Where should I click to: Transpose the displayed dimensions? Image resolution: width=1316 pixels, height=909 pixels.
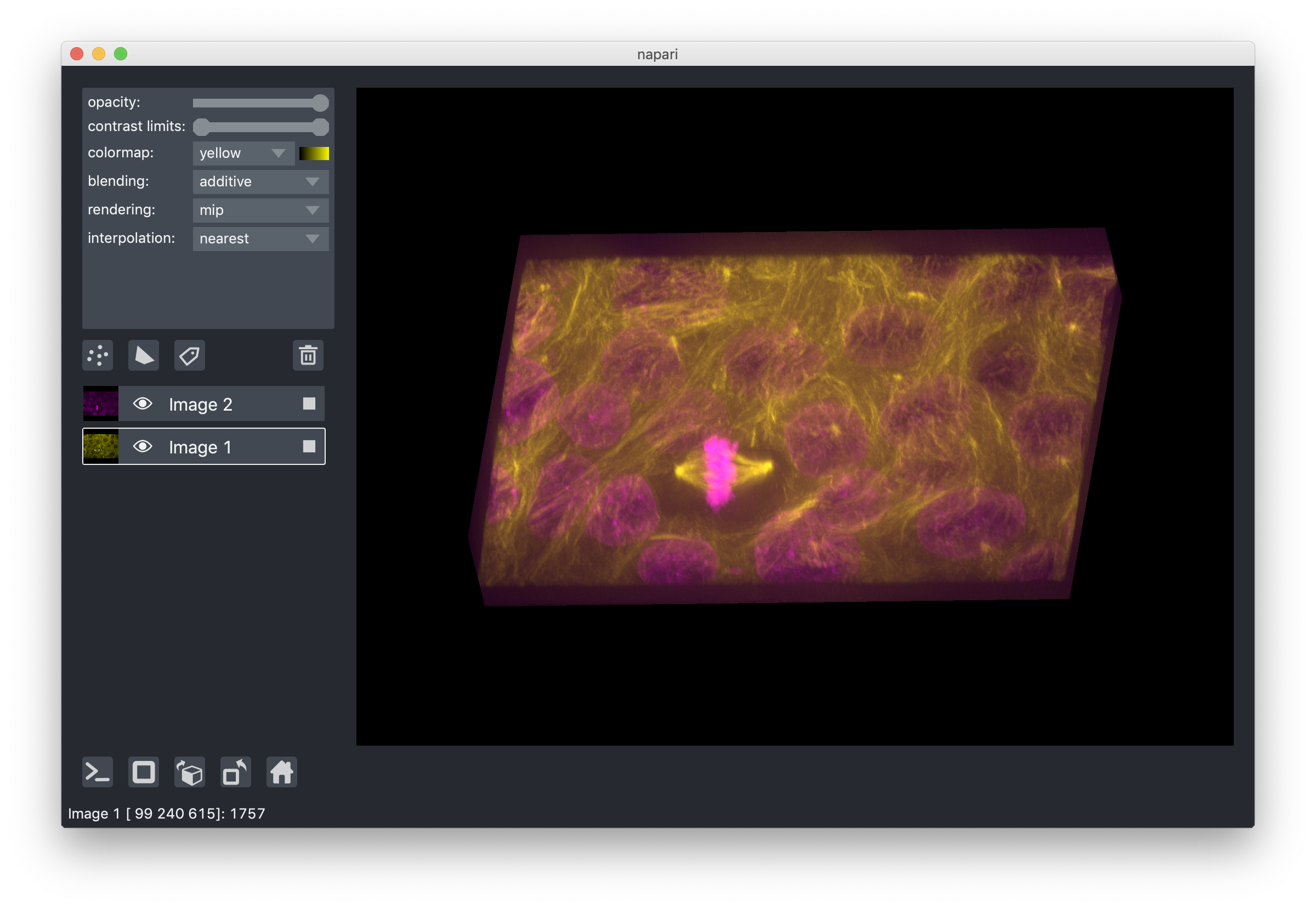[x=235, y=772]
